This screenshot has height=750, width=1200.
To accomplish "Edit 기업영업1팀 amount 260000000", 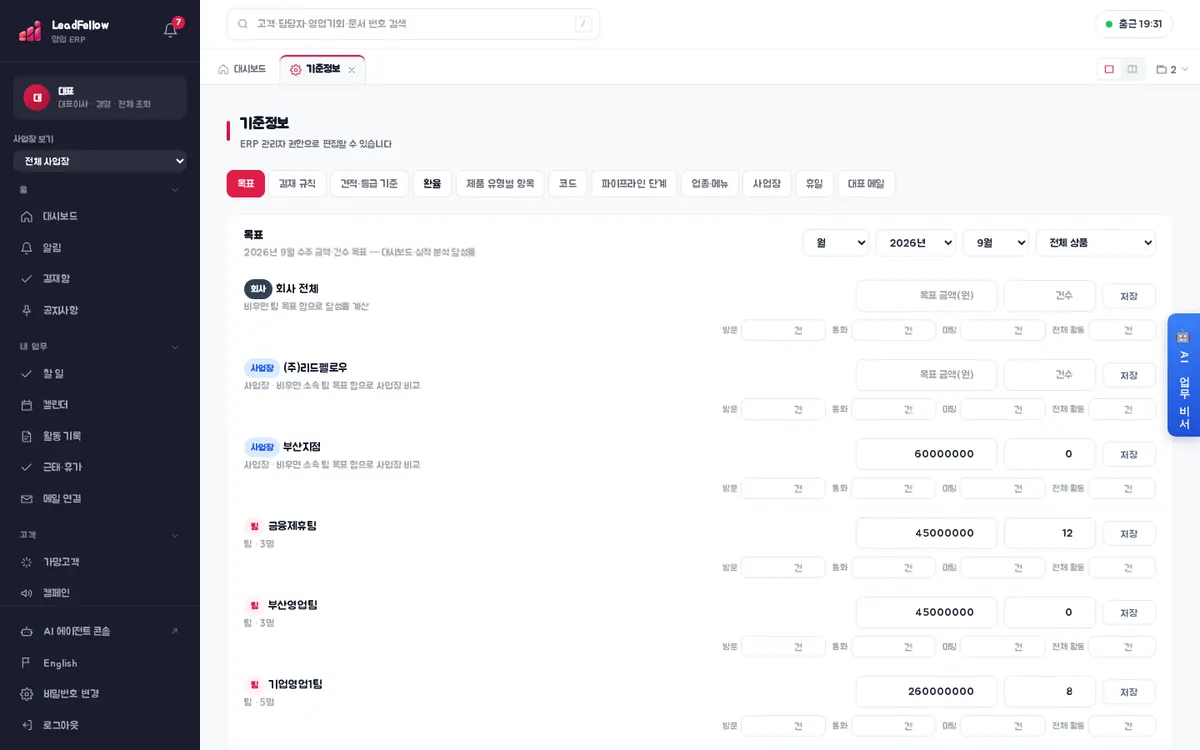I will click(926, 691).
